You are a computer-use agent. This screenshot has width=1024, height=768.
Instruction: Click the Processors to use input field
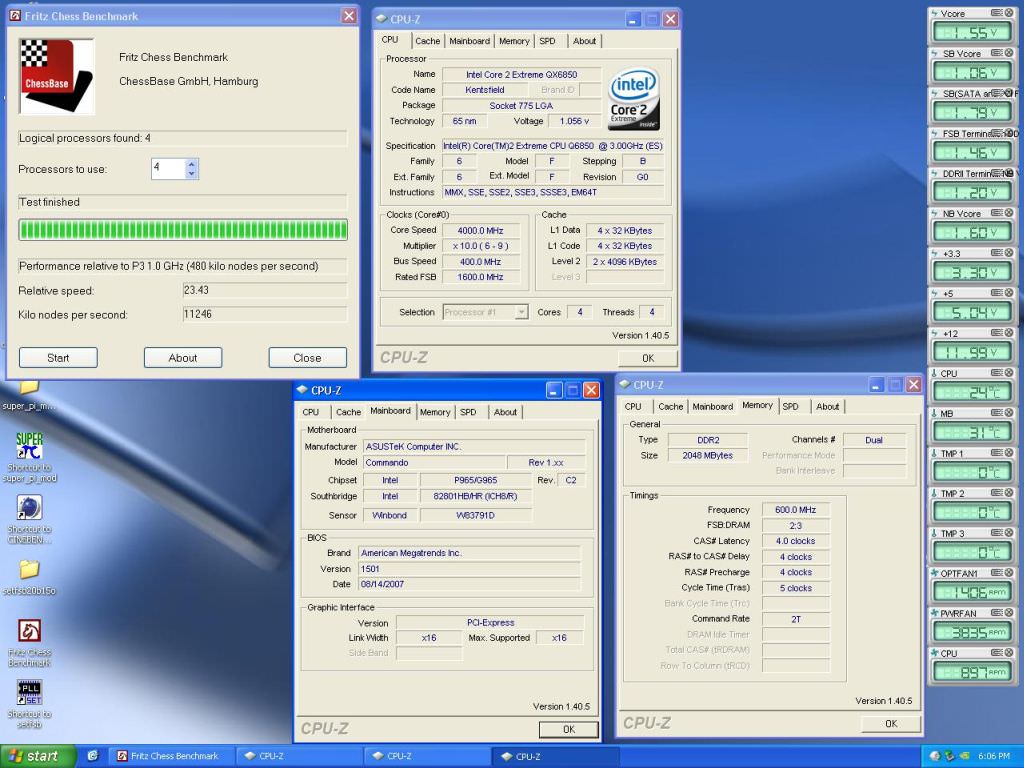(x=168, y=168)
